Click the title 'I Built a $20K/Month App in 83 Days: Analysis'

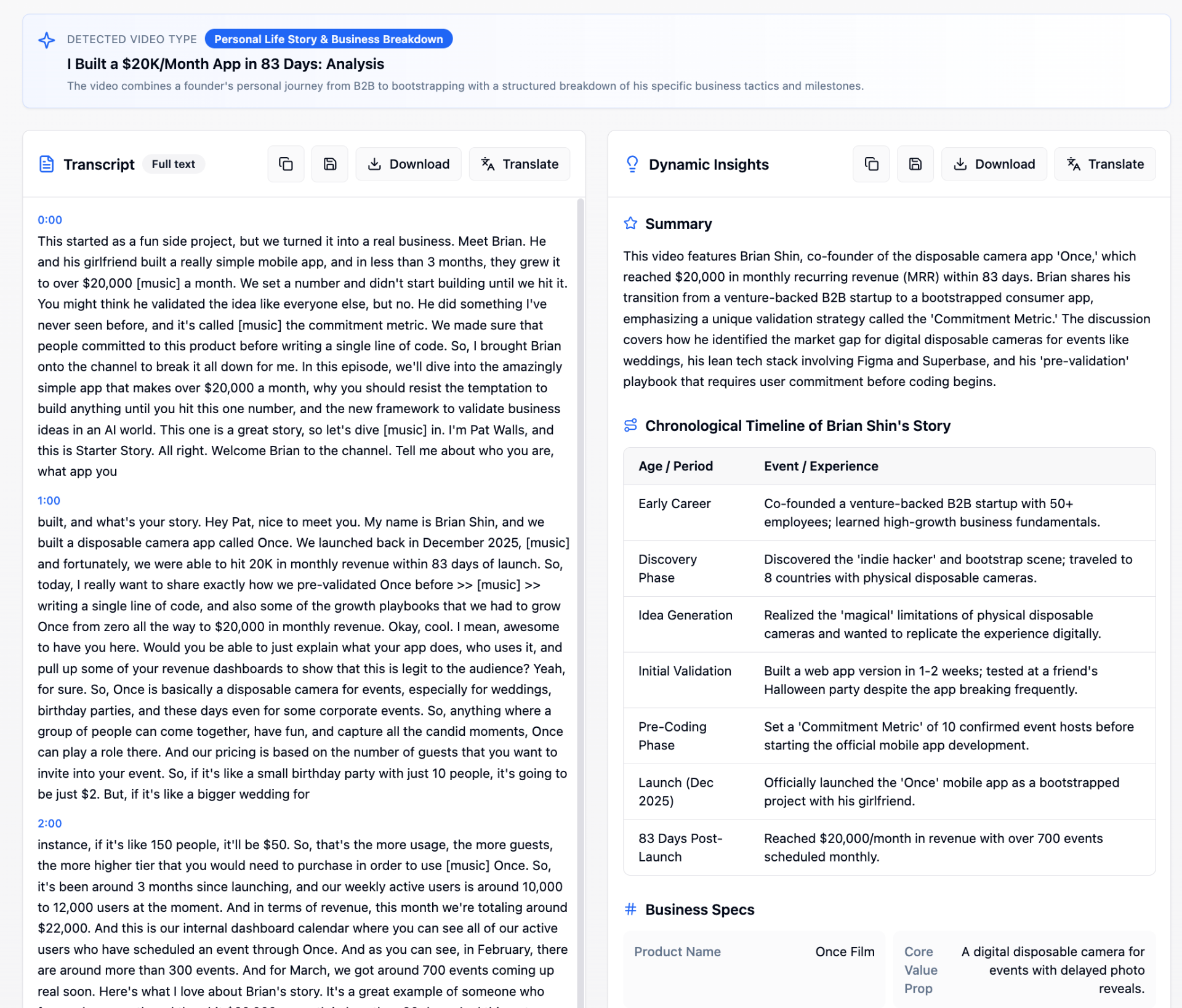point(225,64)
